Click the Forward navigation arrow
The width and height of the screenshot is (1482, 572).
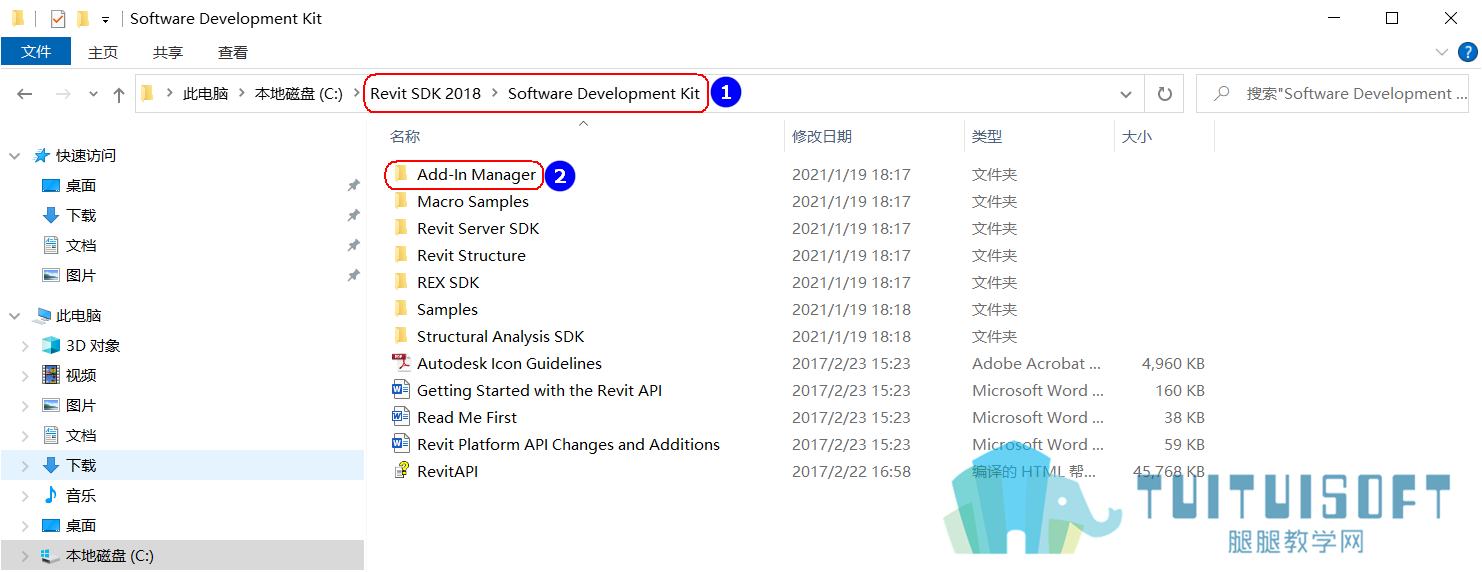(62, 94)
